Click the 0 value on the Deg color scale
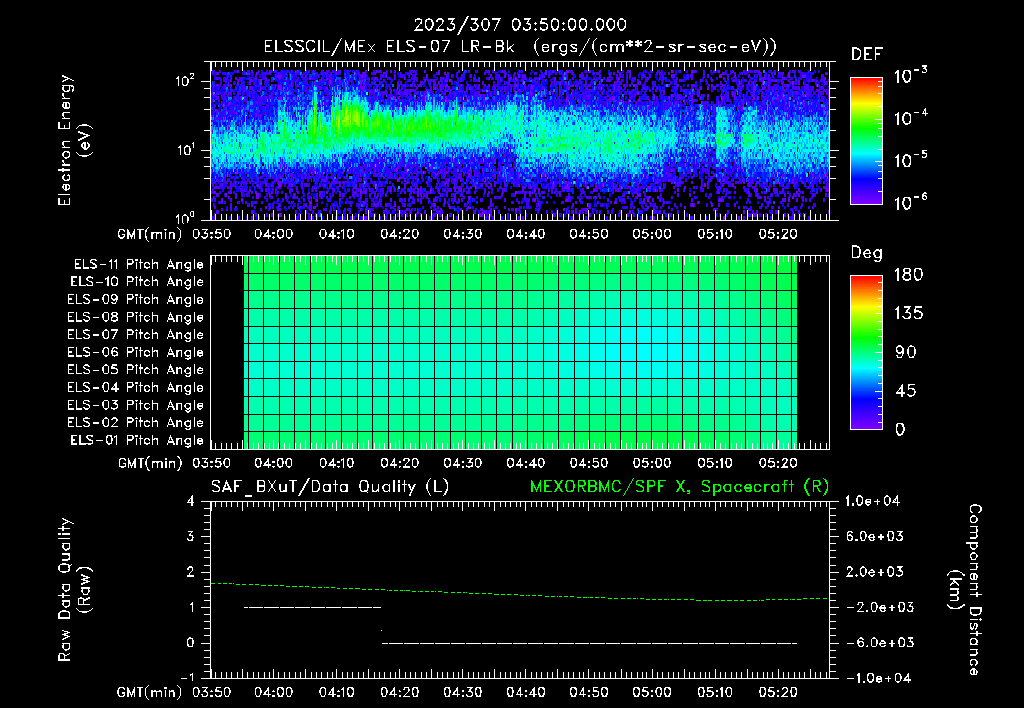The width and height of the screenshot is (1024, 708). (x=901, y=430)
